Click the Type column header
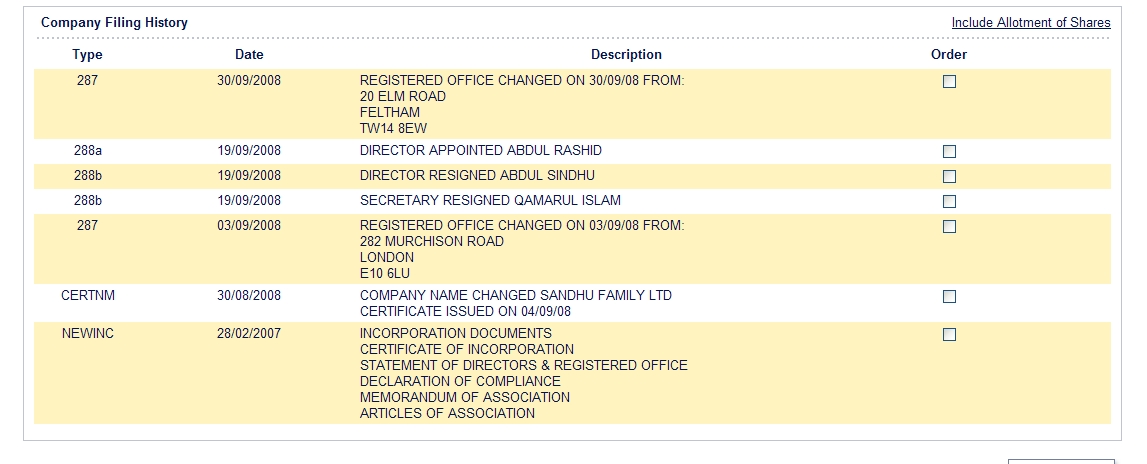Viewport: 1147px width, 464px height. [87, 55]
